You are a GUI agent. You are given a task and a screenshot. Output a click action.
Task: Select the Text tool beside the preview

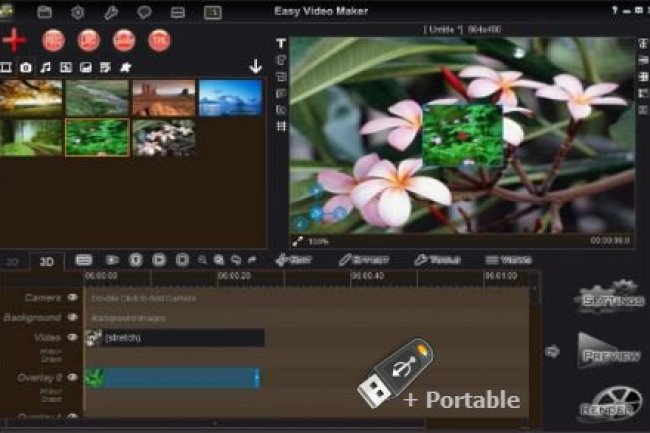[281, 44]
